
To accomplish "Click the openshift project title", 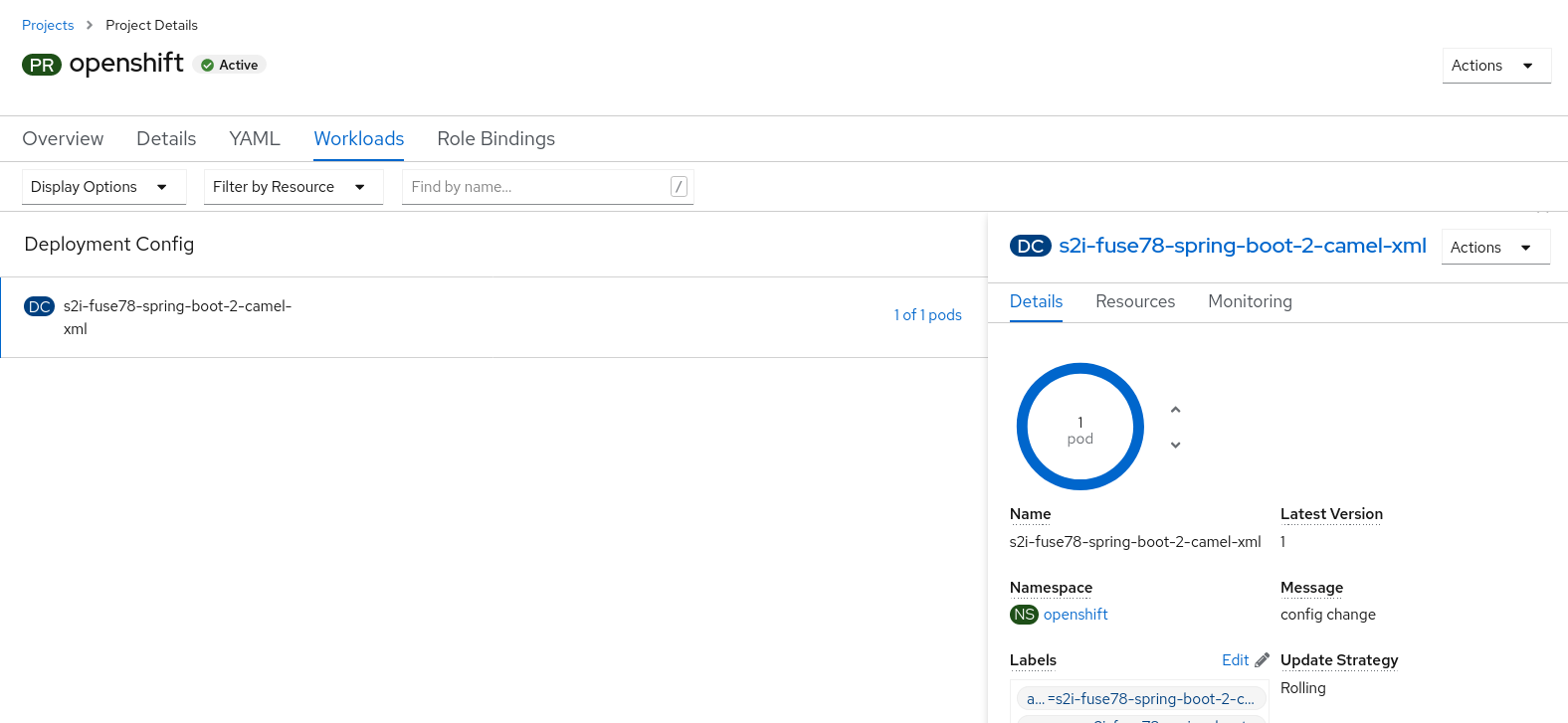I will [x=126, y=64].
